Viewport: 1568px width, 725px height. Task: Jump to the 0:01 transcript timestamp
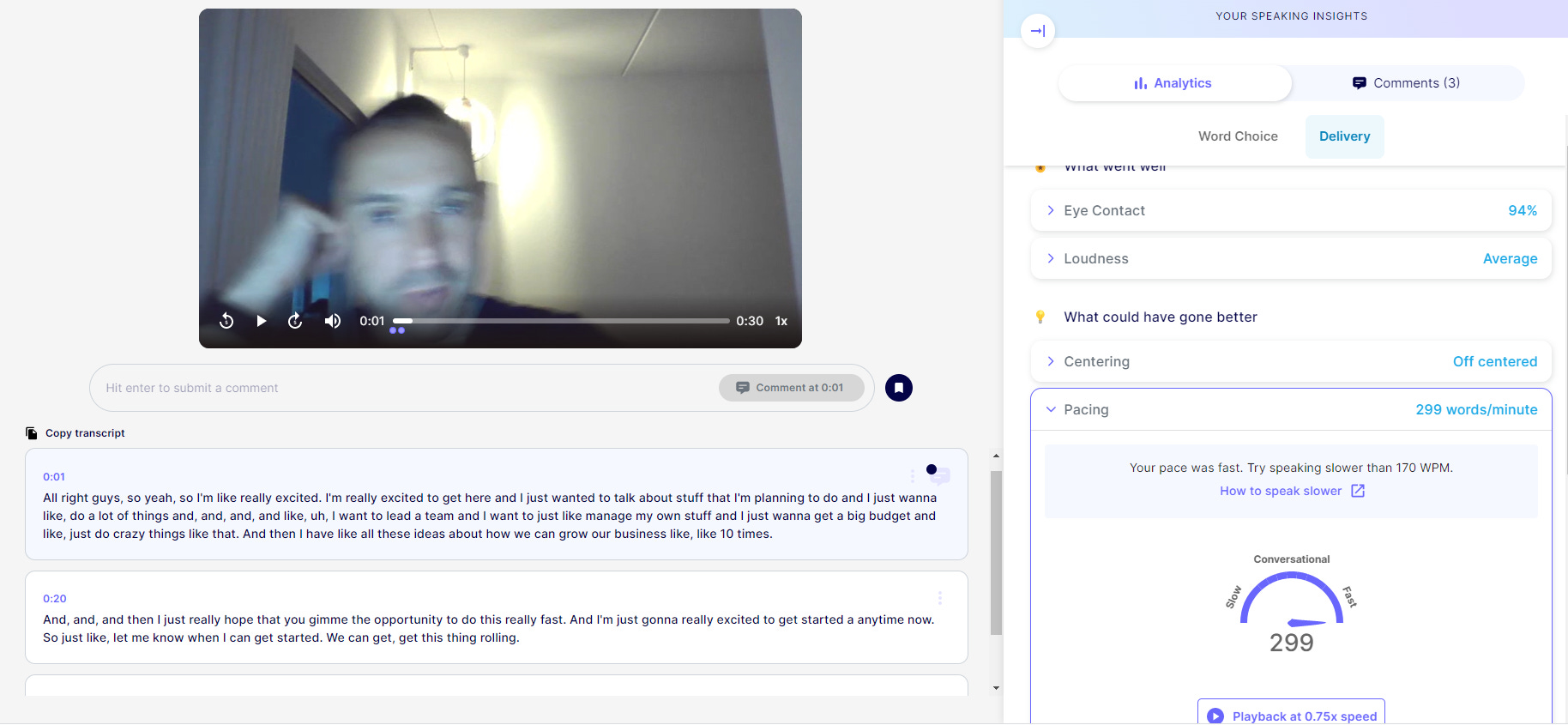pos(54,477)
